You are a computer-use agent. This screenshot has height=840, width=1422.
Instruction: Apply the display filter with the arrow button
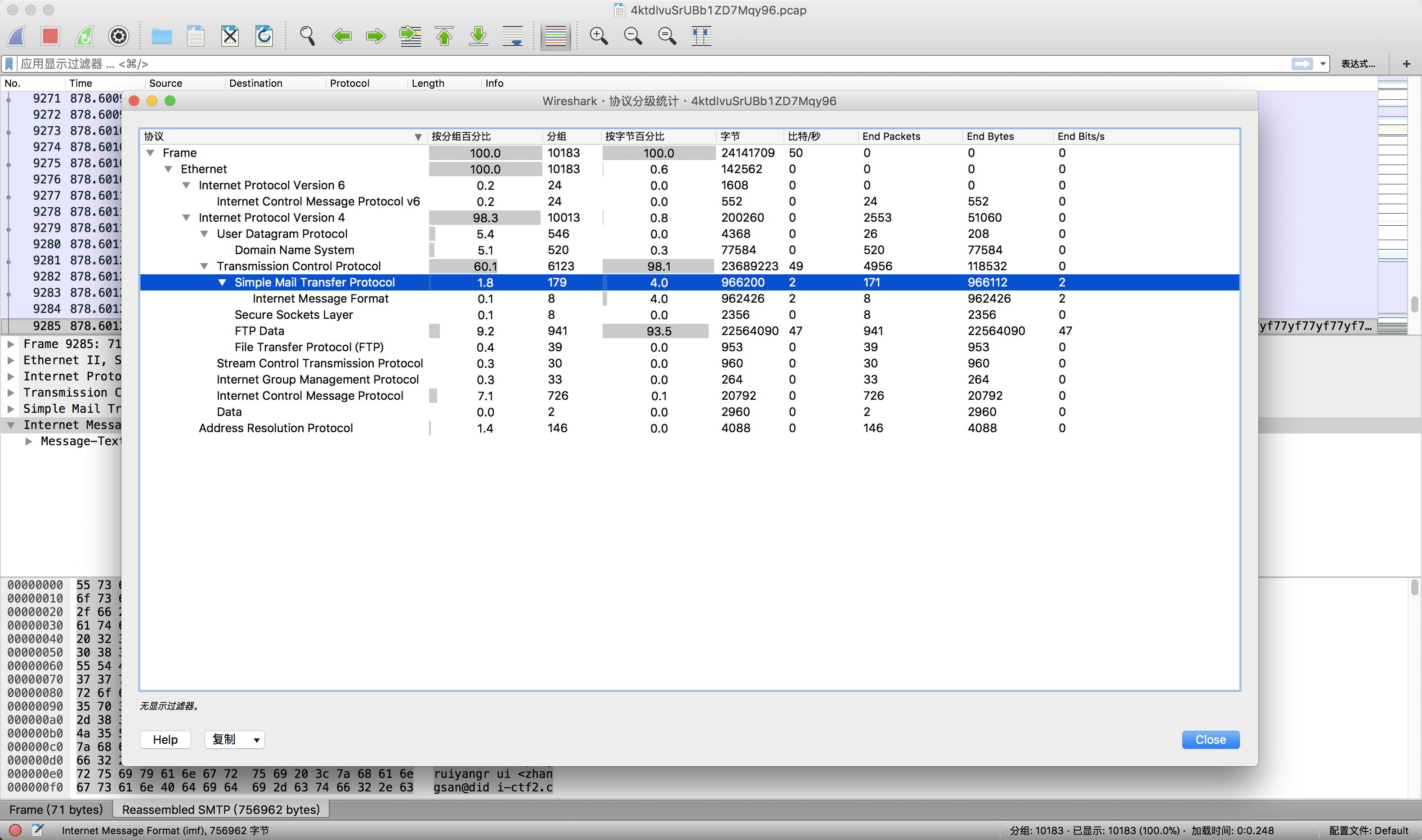tap(1302, 63)
